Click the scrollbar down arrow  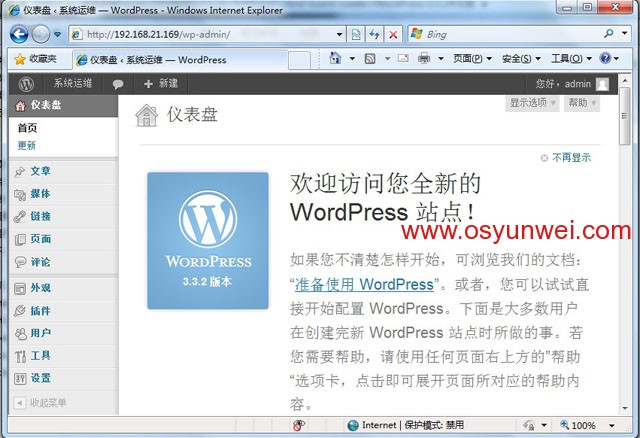[625, 408]
